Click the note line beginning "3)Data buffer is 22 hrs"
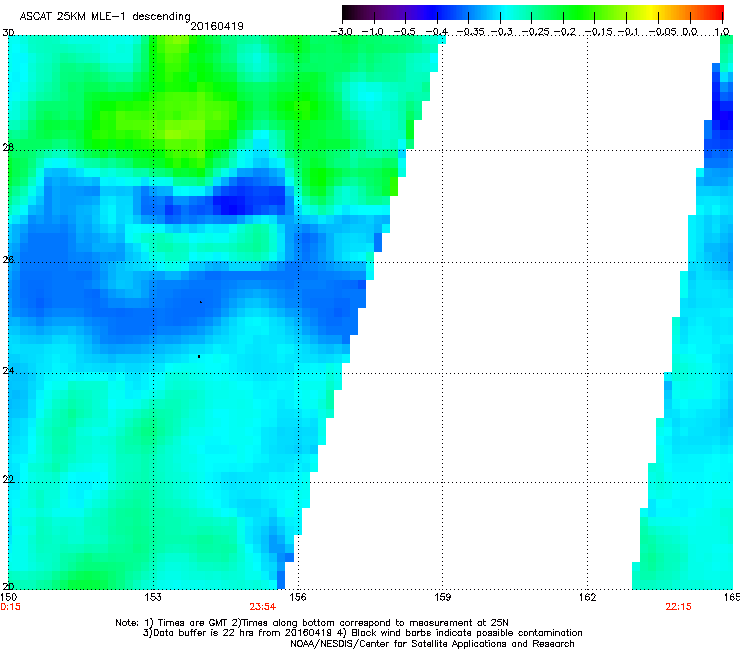This screenshot has width=740, height=650. (362, 633)
